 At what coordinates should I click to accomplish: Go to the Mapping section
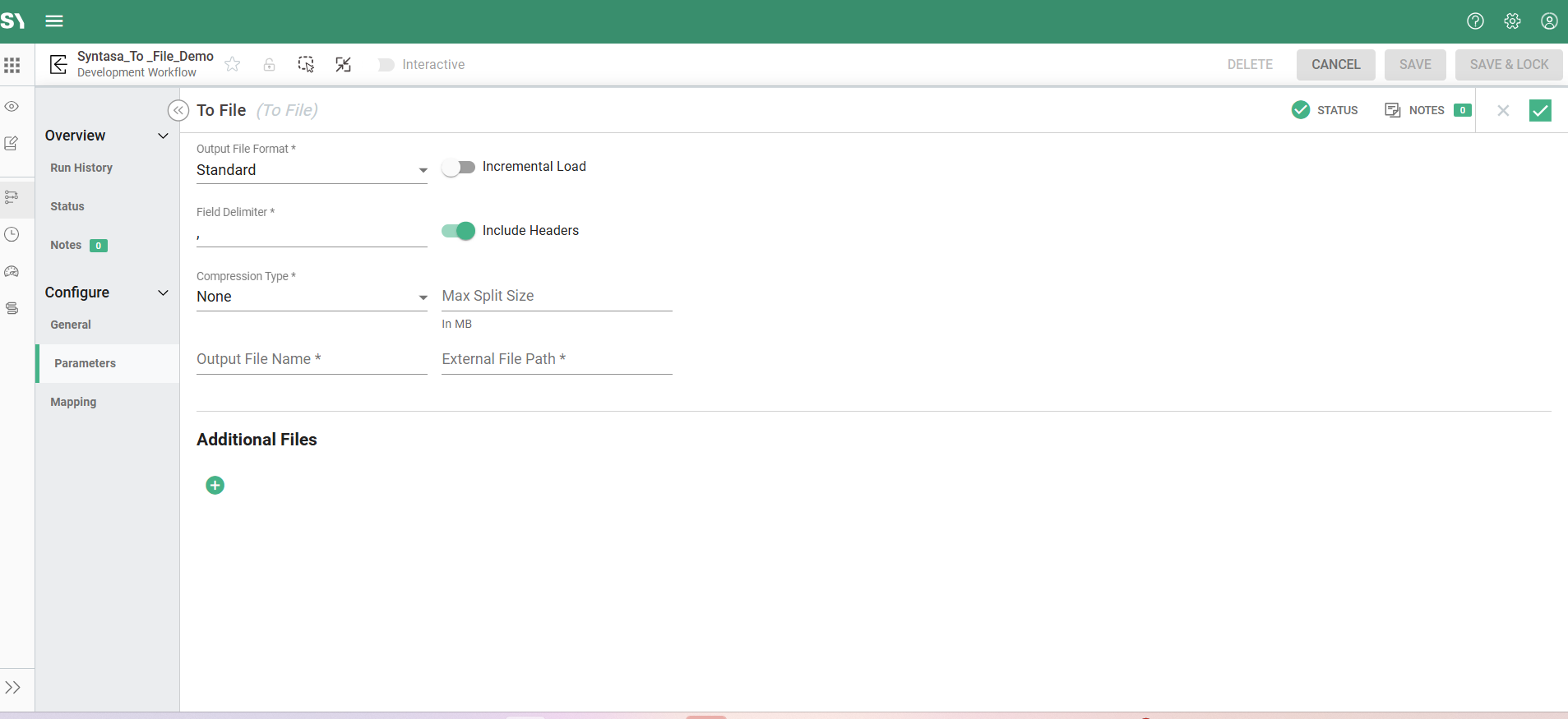point(73,402)
